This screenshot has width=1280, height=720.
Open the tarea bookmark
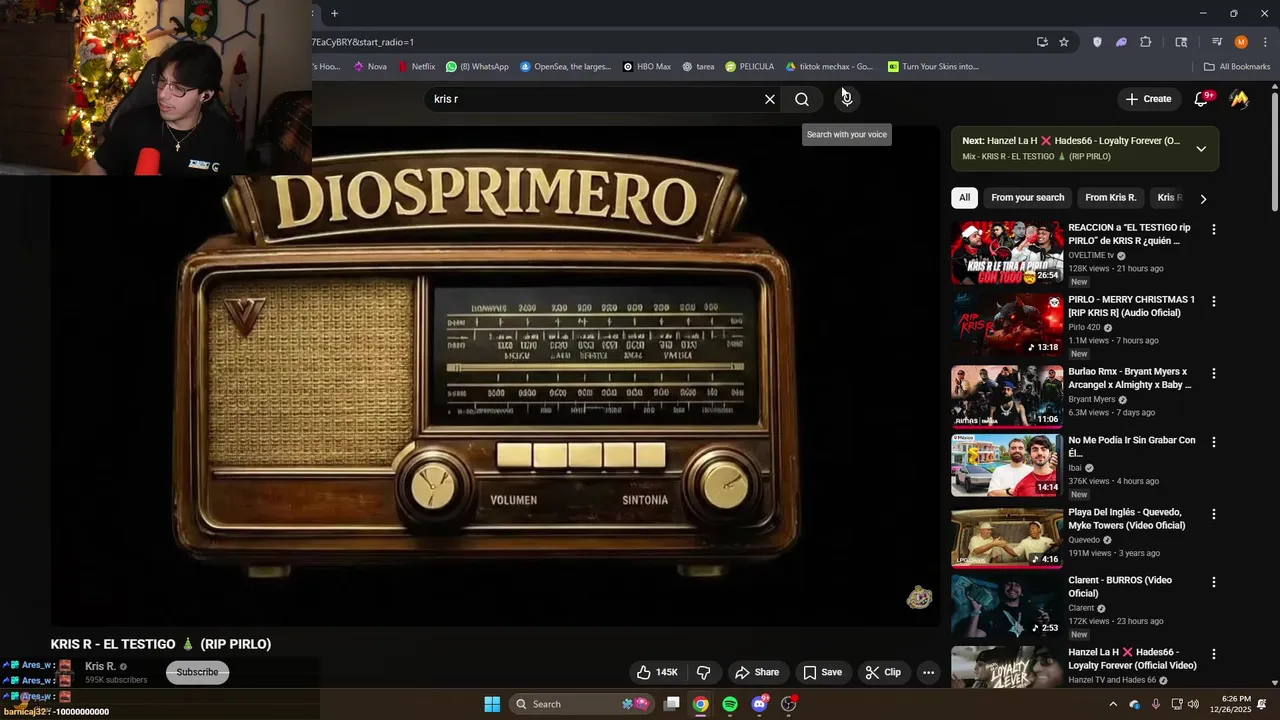click(x=698, y=67)
